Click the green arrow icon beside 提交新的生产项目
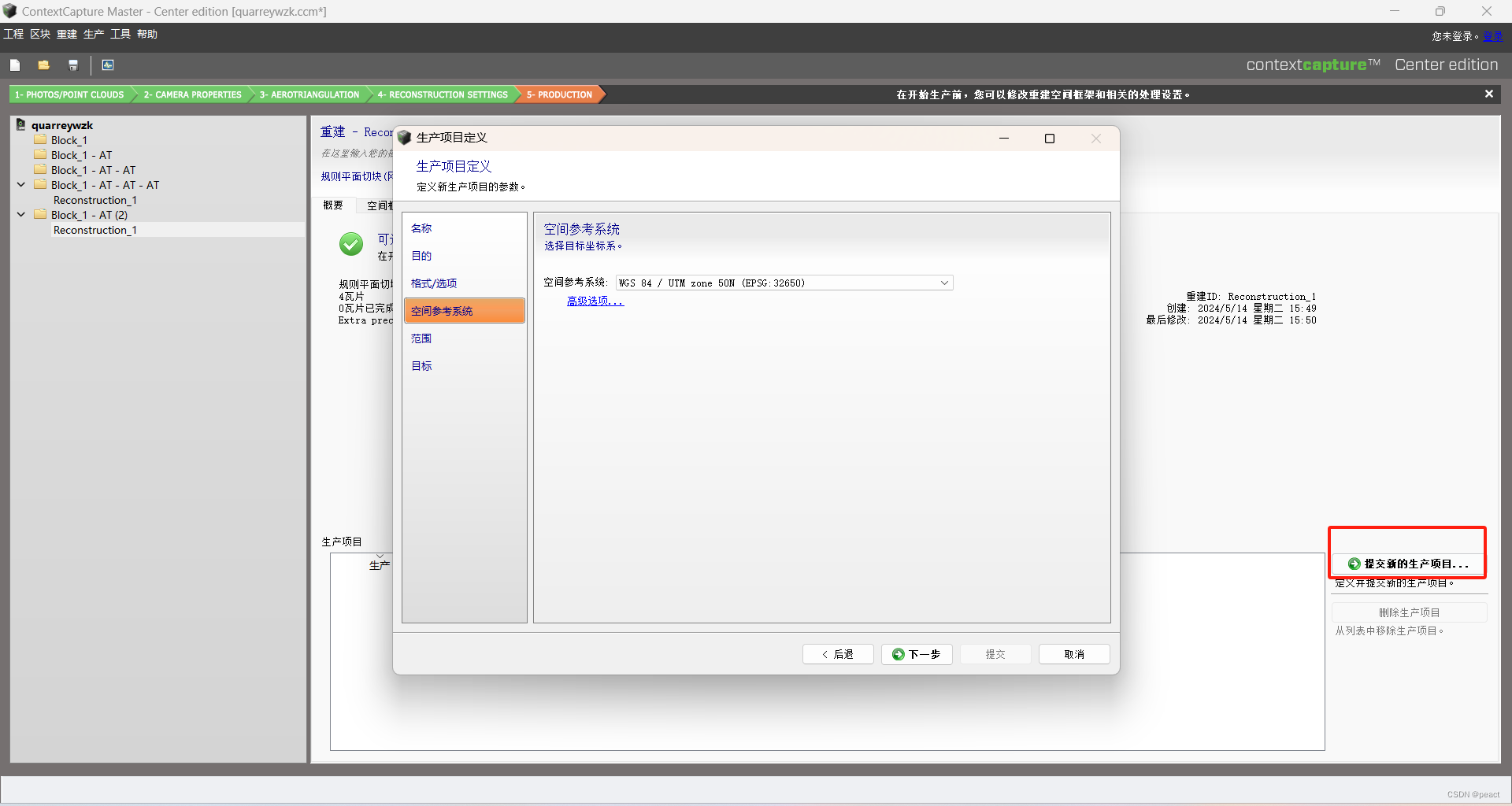 coord(1354,564)
